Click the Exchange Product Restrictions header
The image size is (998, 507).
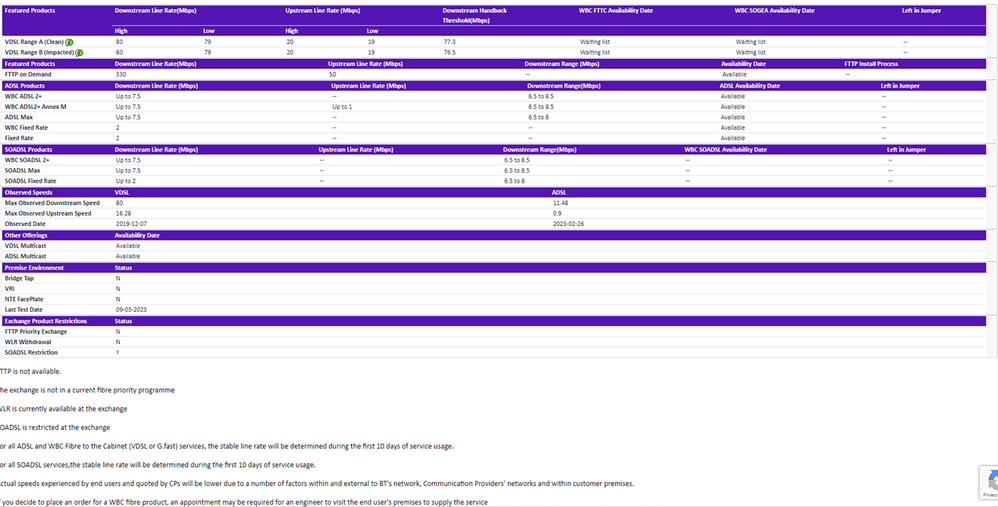pyautogui.click(x=47, y=321)
